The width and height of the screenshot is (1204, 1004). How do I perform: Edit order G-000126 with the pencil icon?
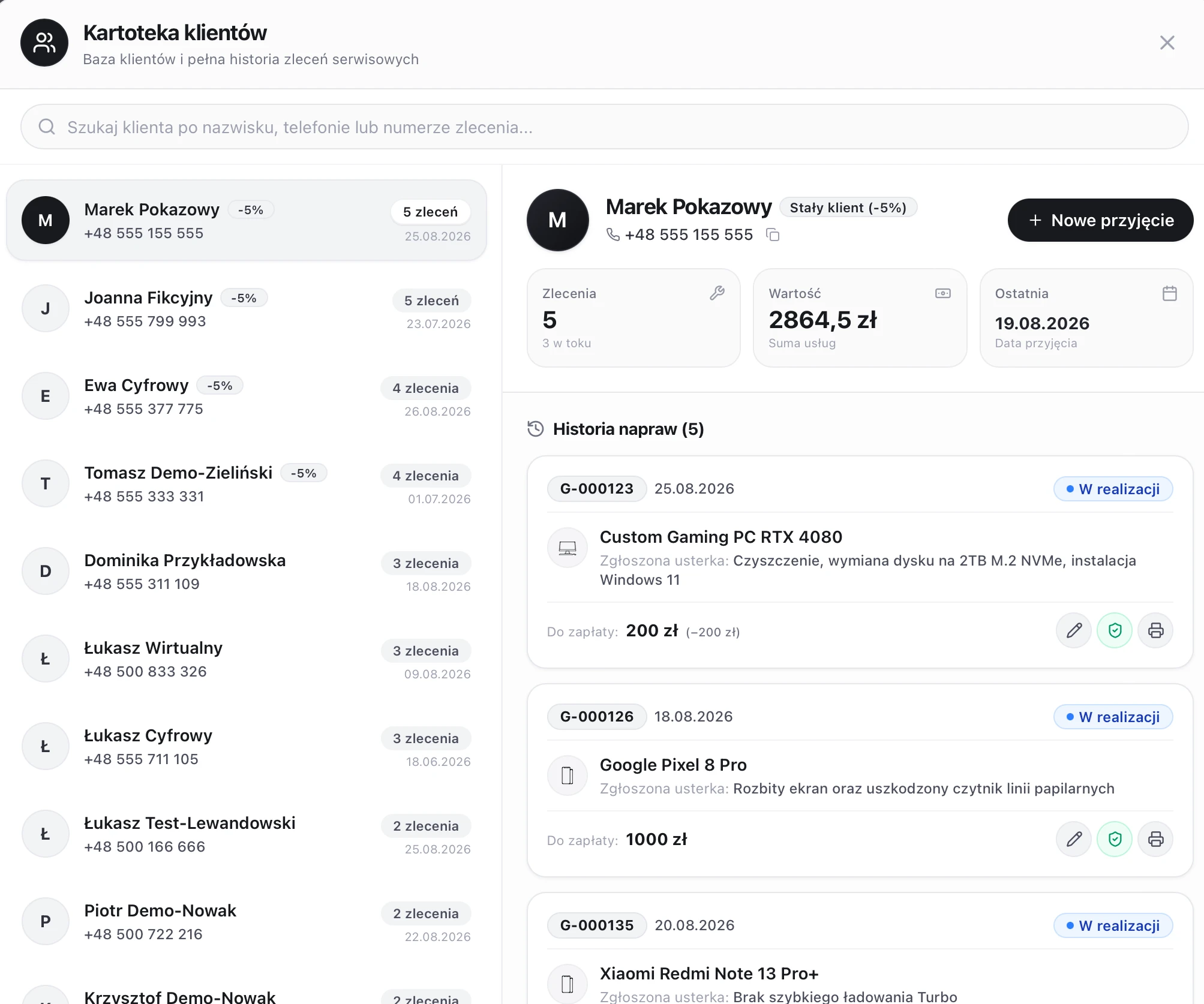(1074, 839)
